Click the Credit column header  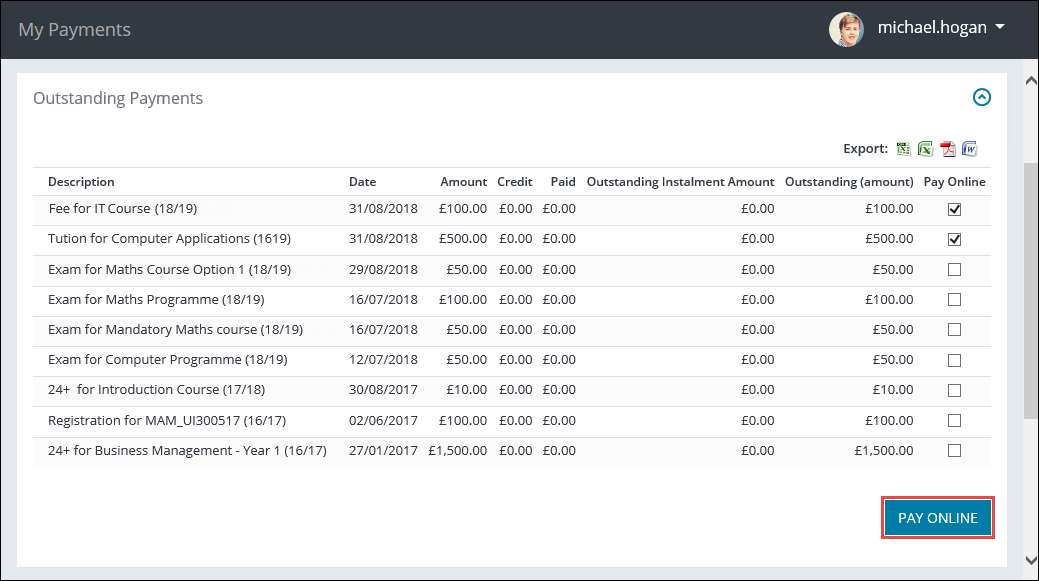tap(515, 182)
